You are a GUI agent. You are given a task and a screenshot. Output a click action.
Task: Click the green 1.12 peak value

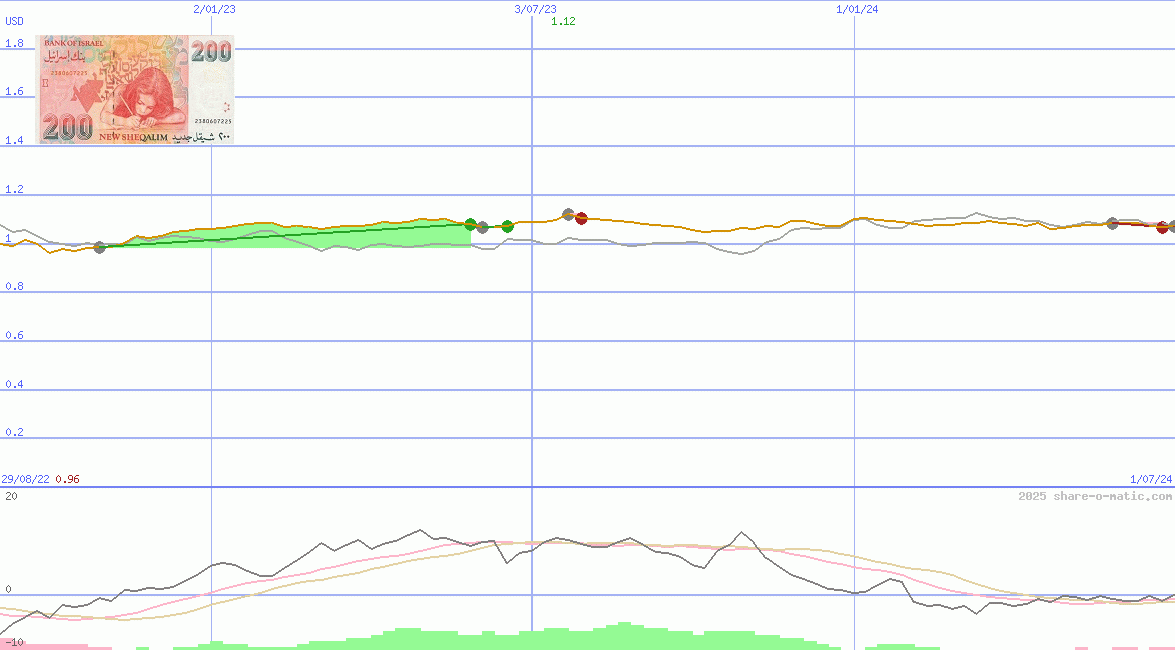564,21
